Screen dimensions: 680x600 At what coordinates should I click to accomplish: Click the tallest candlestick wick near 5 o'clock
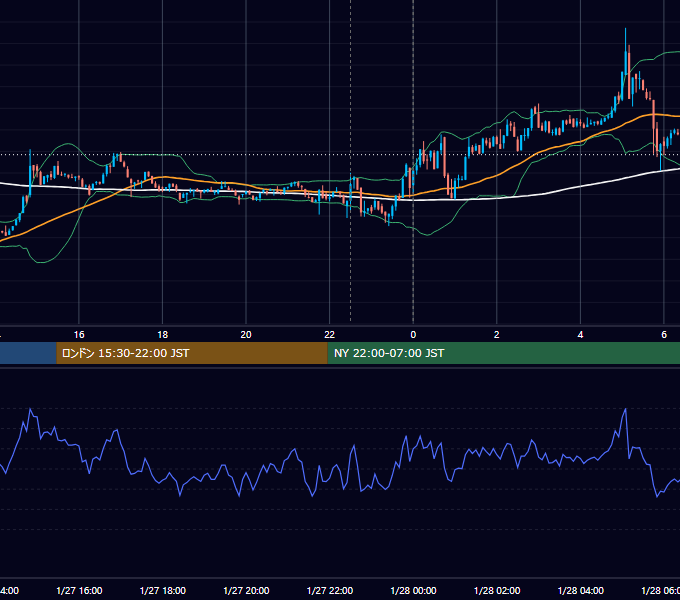[625, 50]
